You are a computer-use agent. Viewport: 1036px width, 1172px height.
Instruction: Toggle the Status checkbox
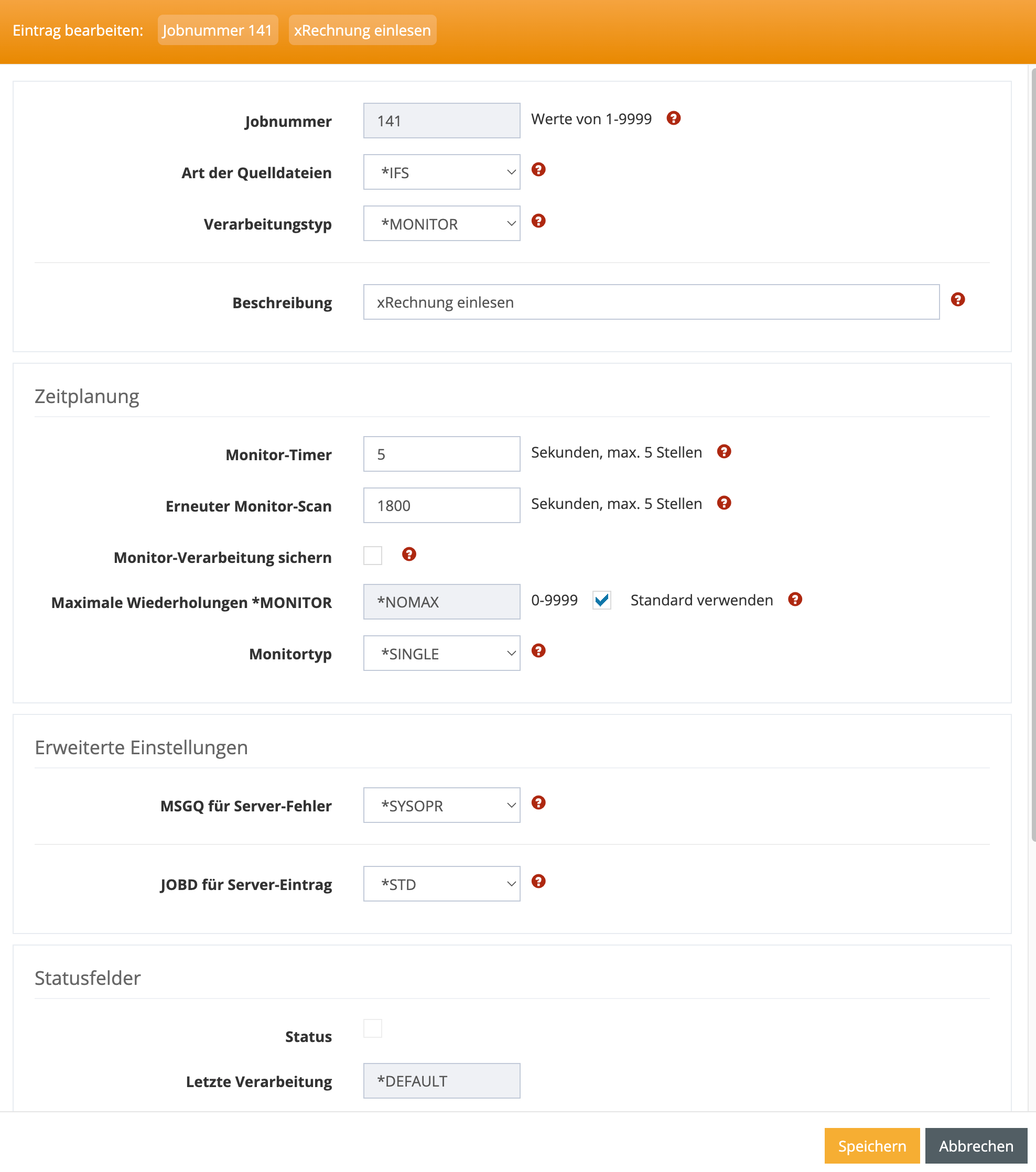373,1029
